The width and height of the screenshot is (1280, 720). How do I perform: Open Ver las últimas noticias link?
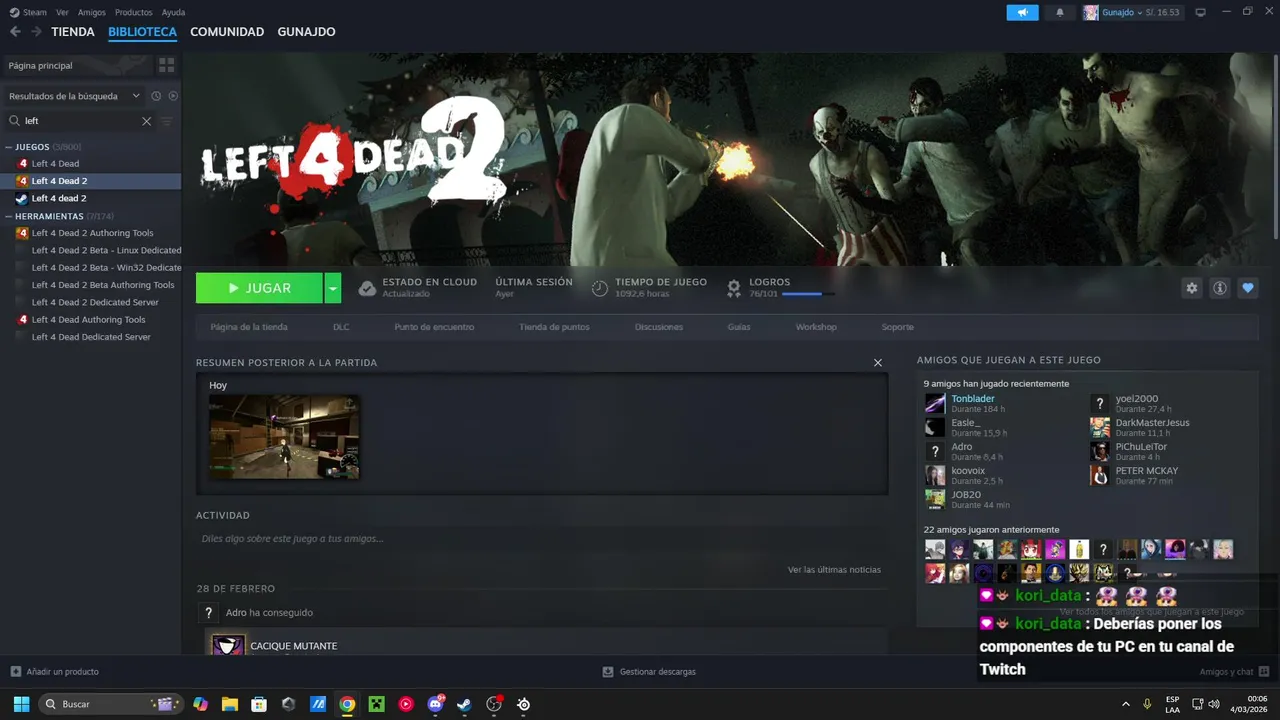click(x=834, y=570)
